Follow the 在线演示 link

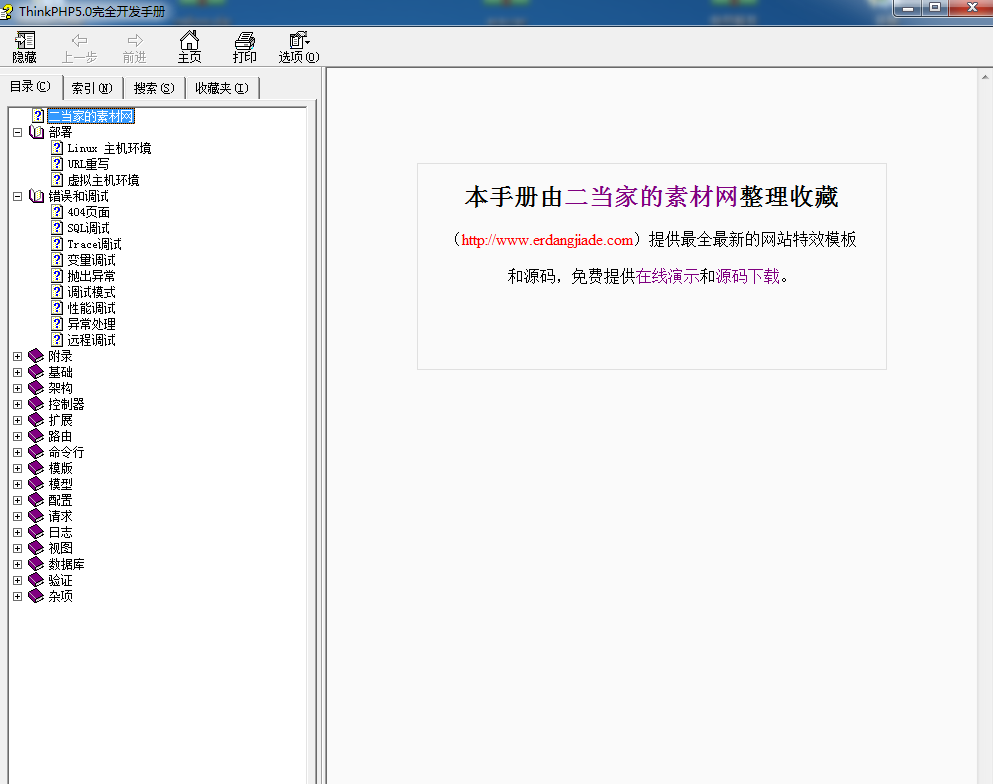click(x=667, y=277)
